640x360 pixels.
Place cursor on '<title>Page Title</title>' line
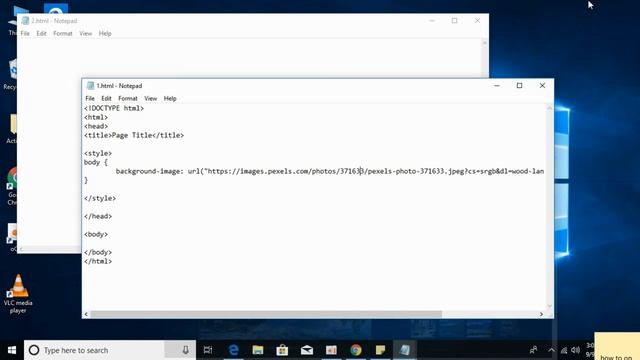point(134,135)
